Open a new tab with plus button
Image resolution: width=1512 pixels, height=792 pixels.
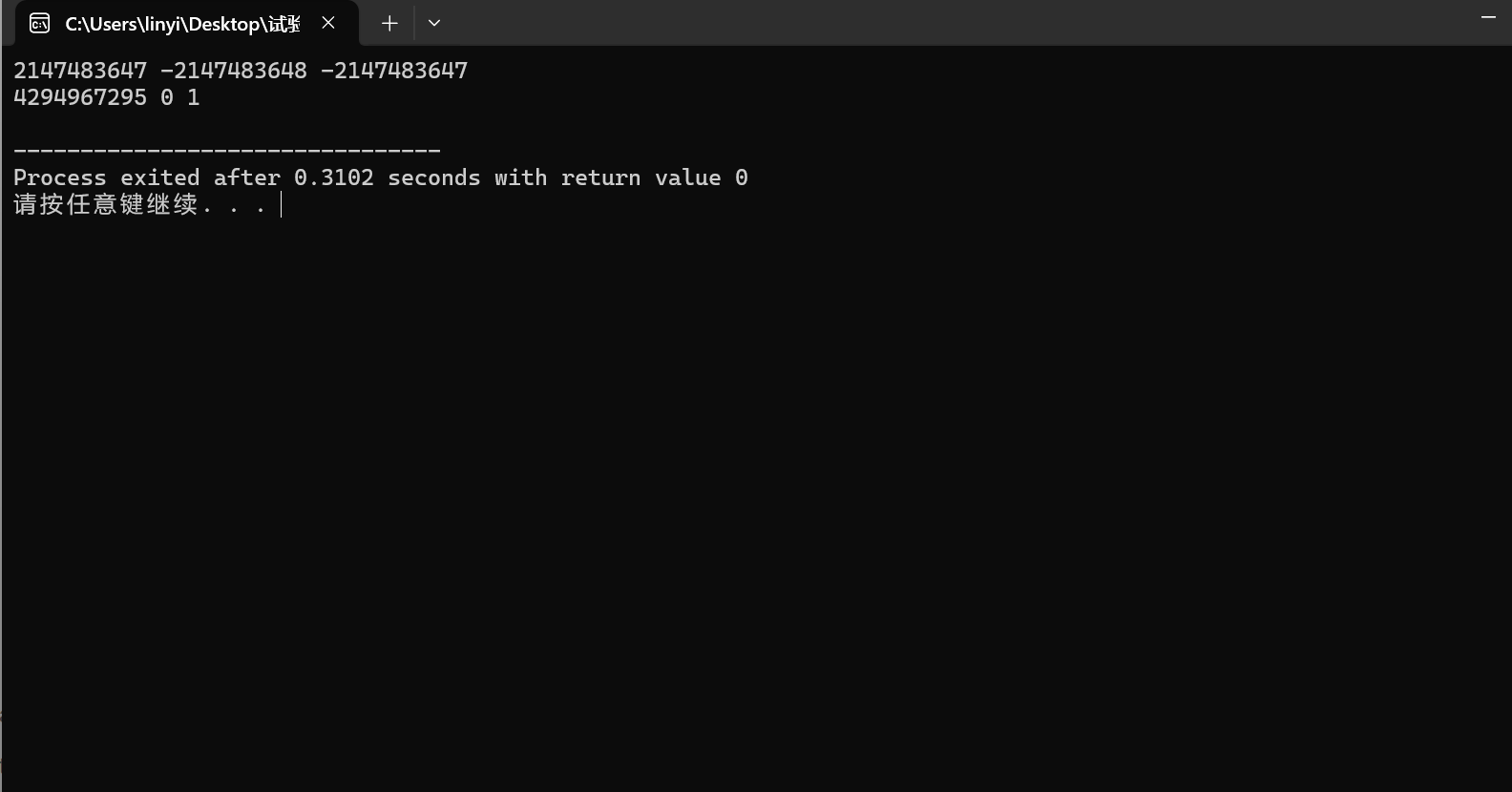pos(389,23)
